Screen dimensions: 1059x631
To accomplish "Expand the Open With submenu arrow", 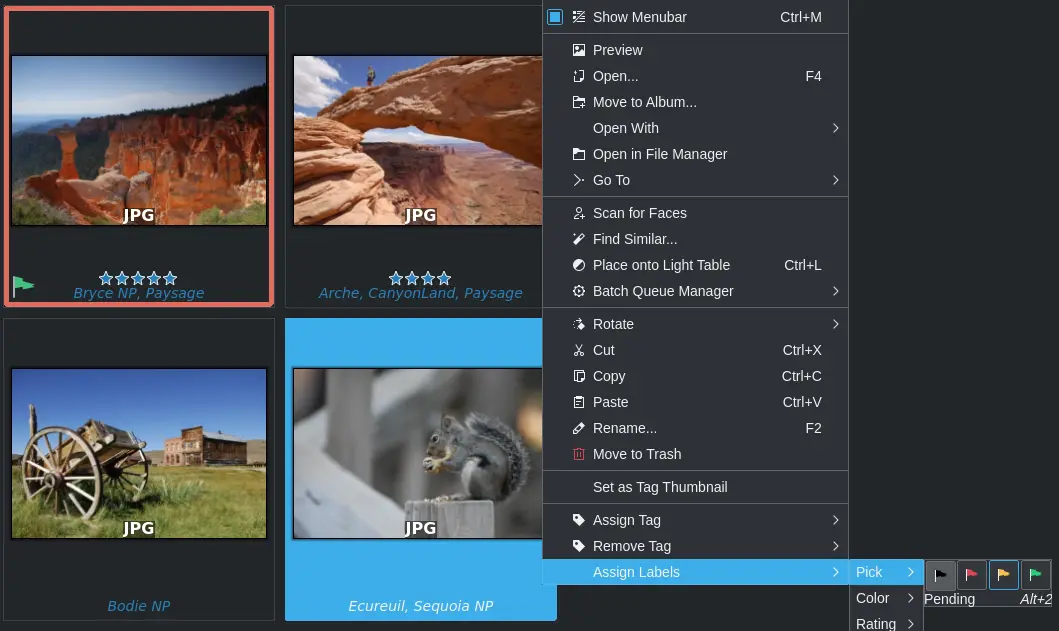I will click(835, 128).
